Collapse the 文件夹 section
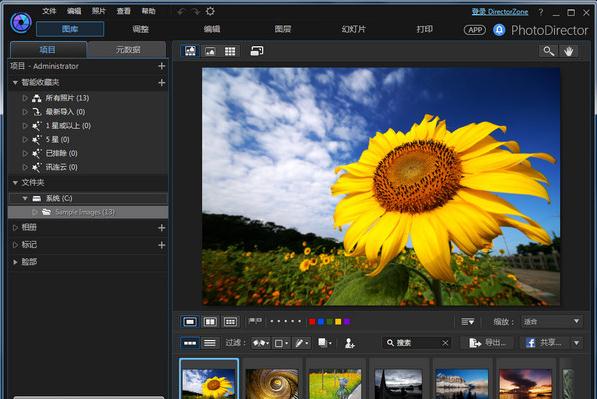The width and height of the screenshot is (597, 399). [x=15, y=183]
